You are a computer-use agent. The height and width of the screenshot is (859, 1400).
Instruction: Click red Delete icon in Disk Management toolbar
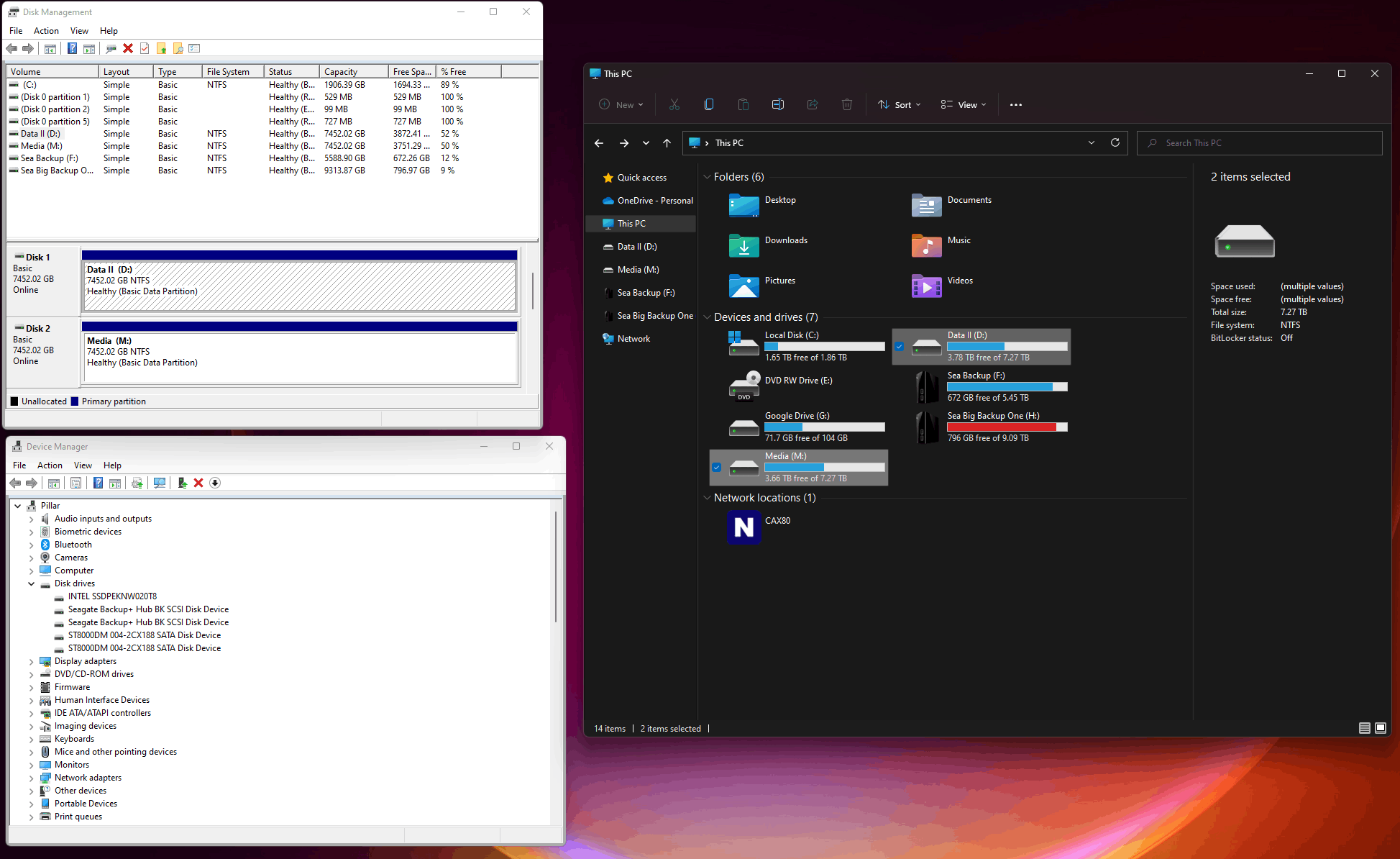[128, 48]
